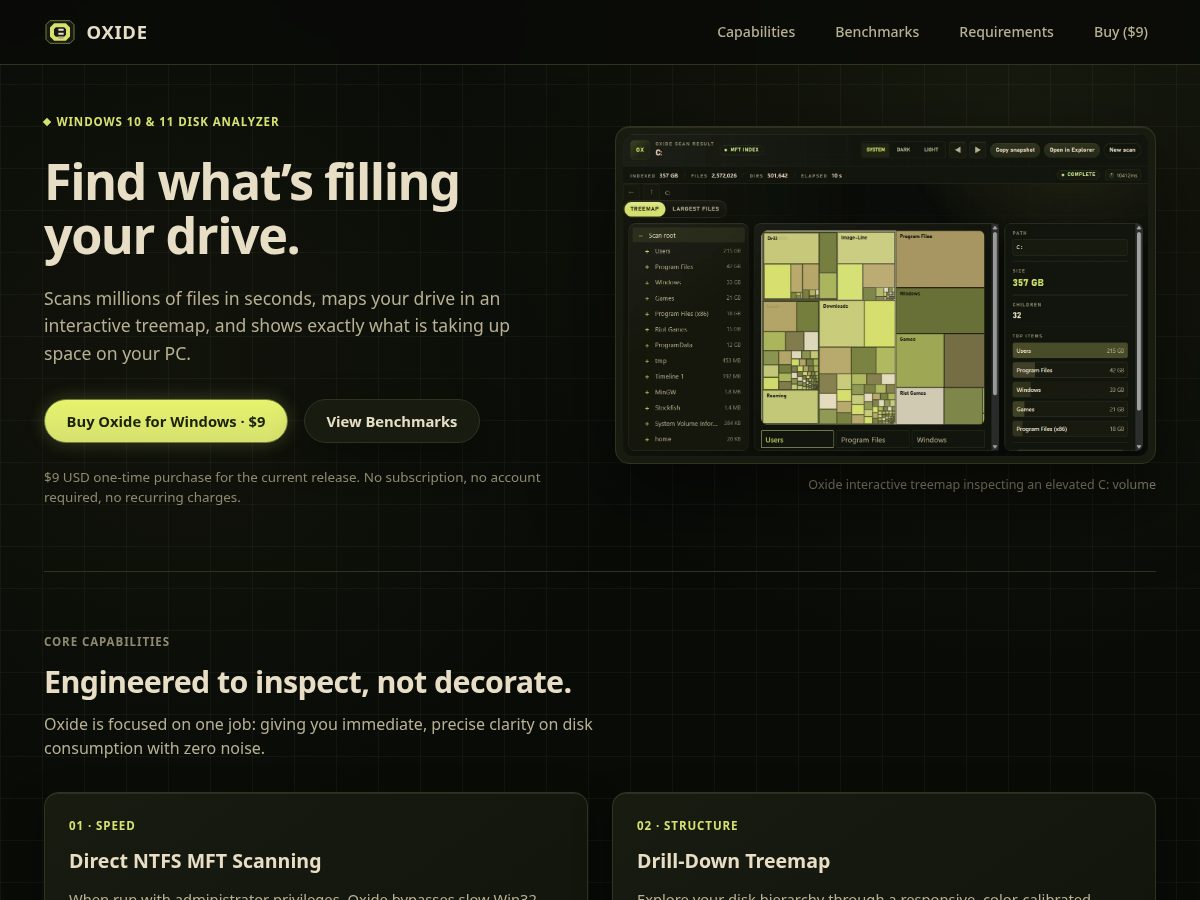Click the up-arrow parent folder icon

651,192
